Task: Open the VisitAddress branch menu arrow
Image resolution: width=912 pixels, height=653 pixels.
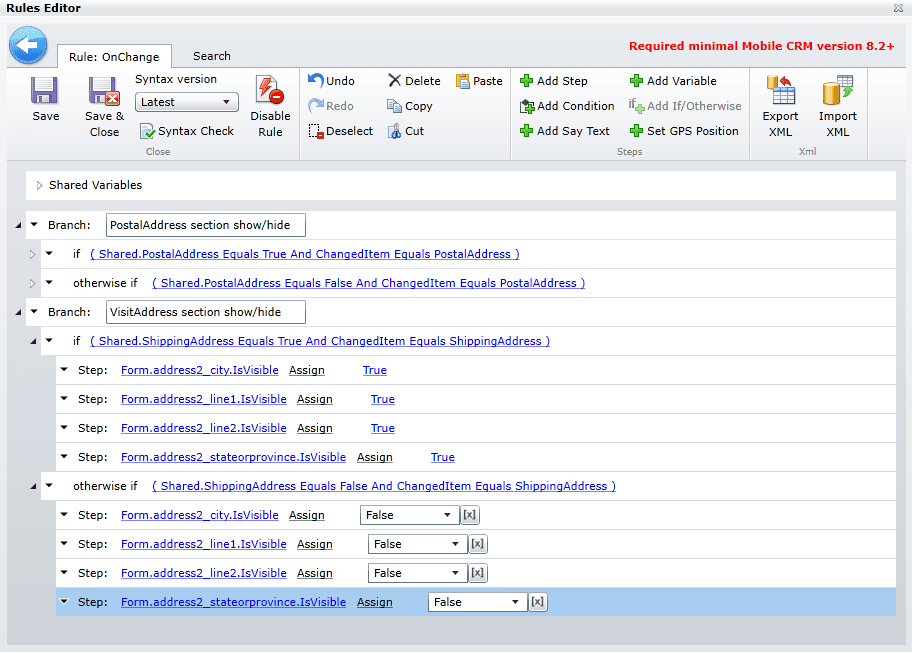Action: 34,312
